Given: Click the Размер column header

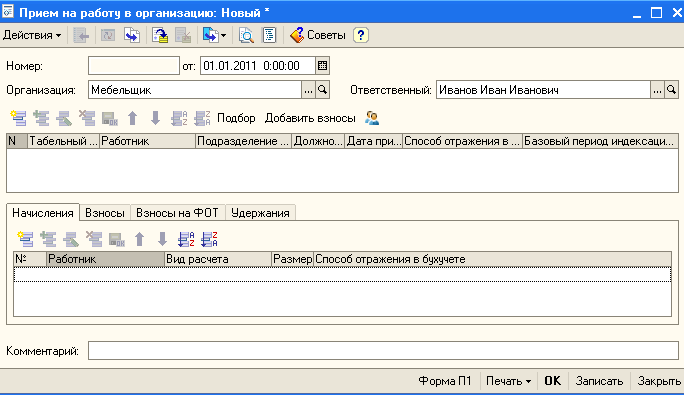Looking at the screenshot, I should pyautogui.click(x=292, y=259).
